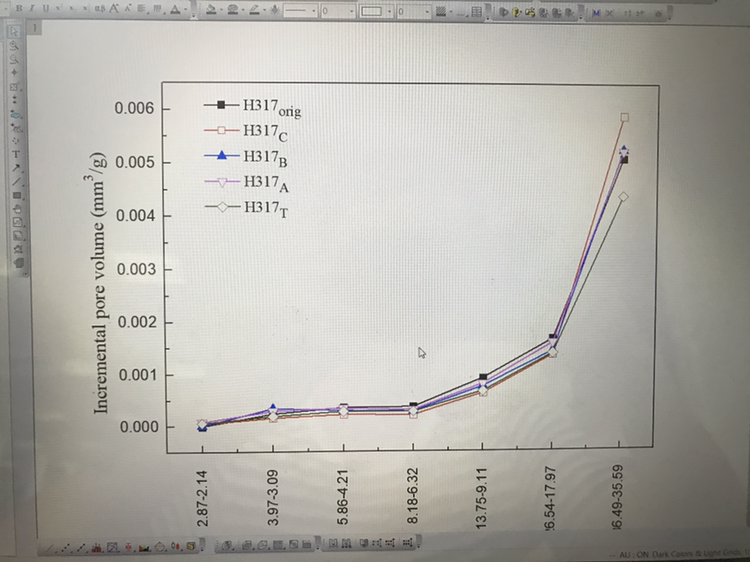This screenshot has height=562, width=750.
Task: Click the Underline formatting button
Action: (x=45, y=8)
